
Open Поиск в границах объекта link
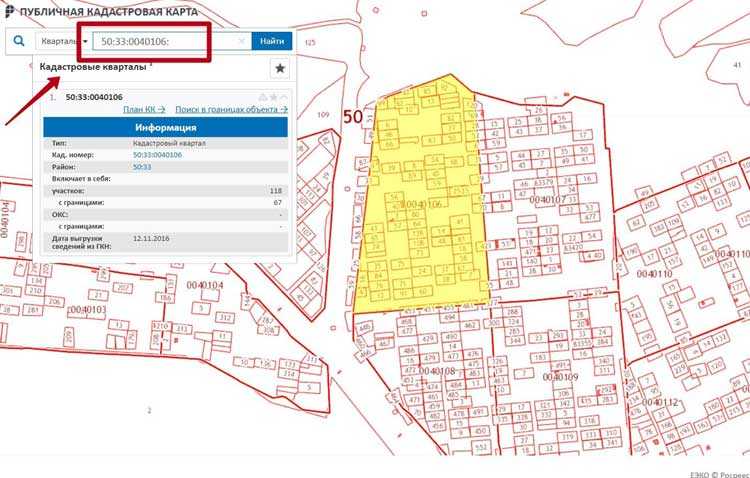[230, 109]
